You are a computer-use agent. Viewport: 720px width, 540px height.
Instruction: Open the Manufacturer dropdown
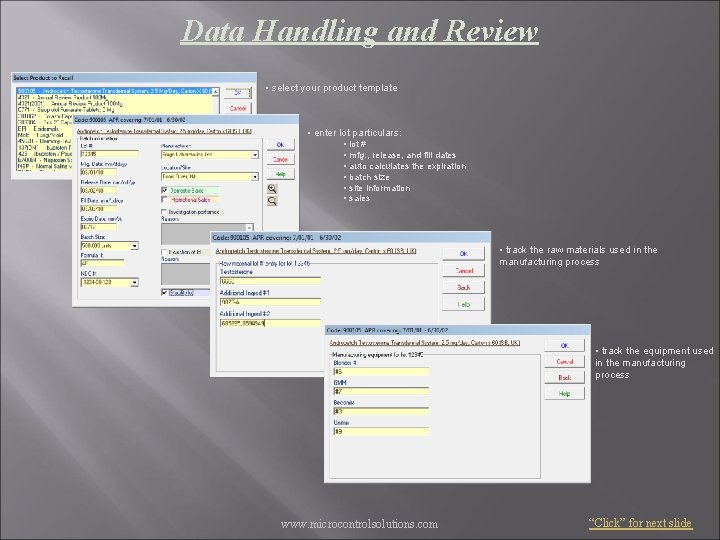click(255, 155)
